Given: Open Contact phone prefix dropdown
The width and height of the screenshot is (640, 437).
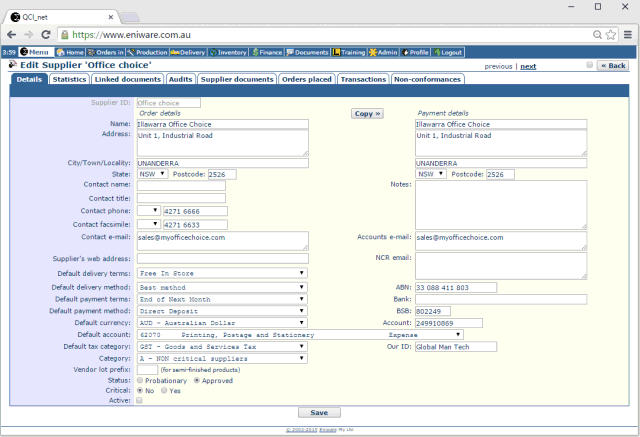Looking at the screenshot, I should [x=149, y=211].
